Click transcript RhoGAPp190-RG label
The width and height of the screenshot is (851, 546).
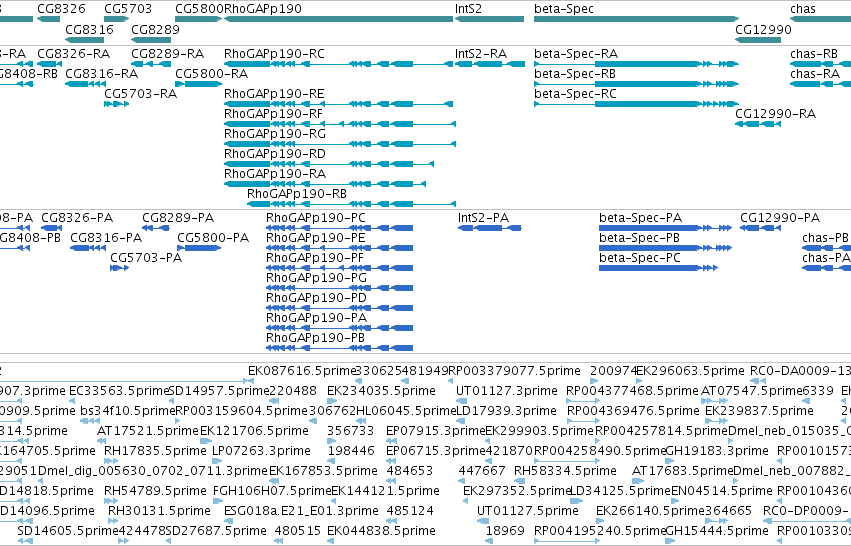pyautogui.click(x=275, y=134)
